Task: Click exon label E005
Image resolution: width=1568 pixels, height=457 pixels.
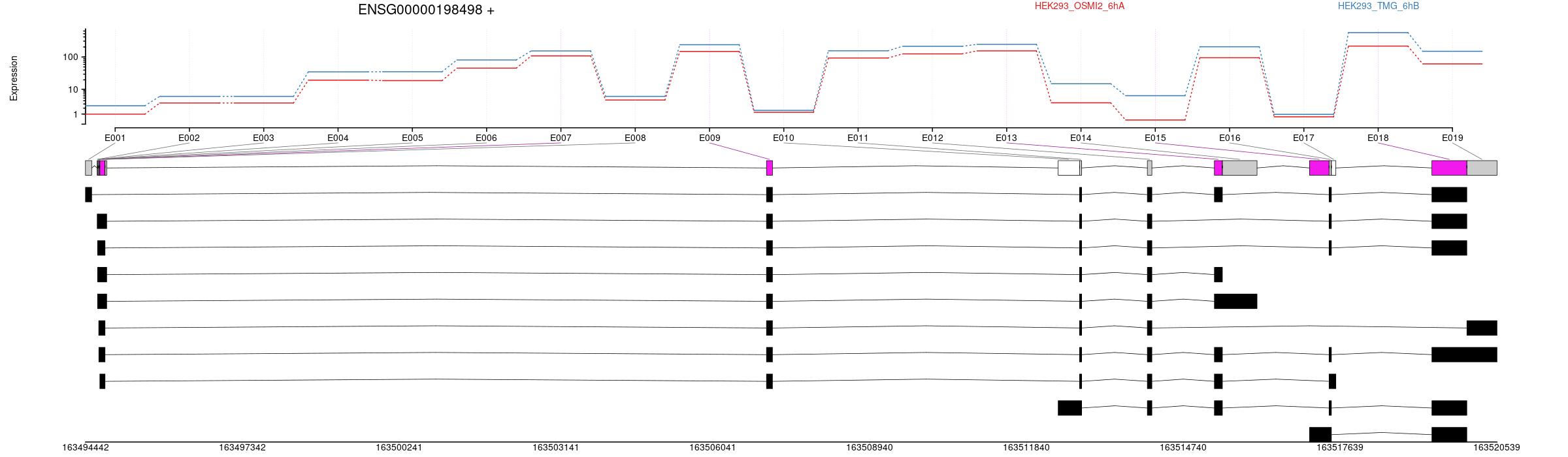Action: pos(412,138)
